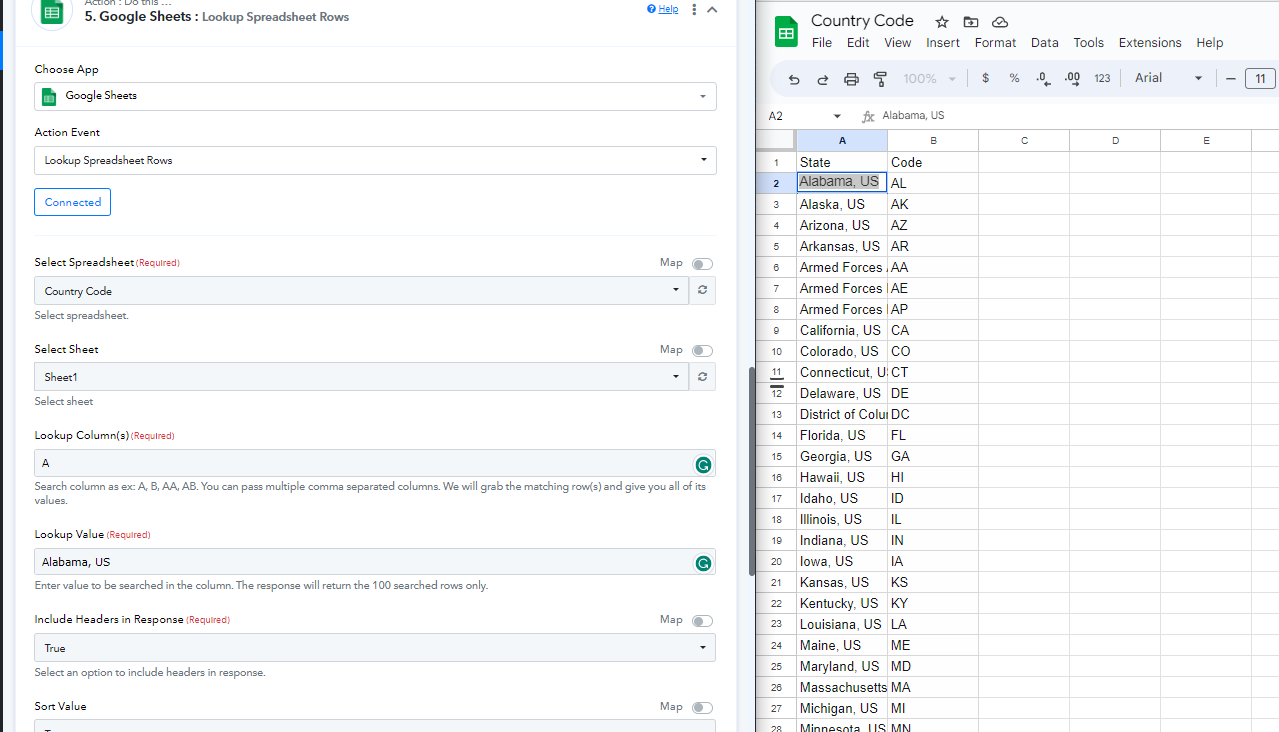
Task: Refresh the Select Spreadsheet list
Action: pos(703,291)
